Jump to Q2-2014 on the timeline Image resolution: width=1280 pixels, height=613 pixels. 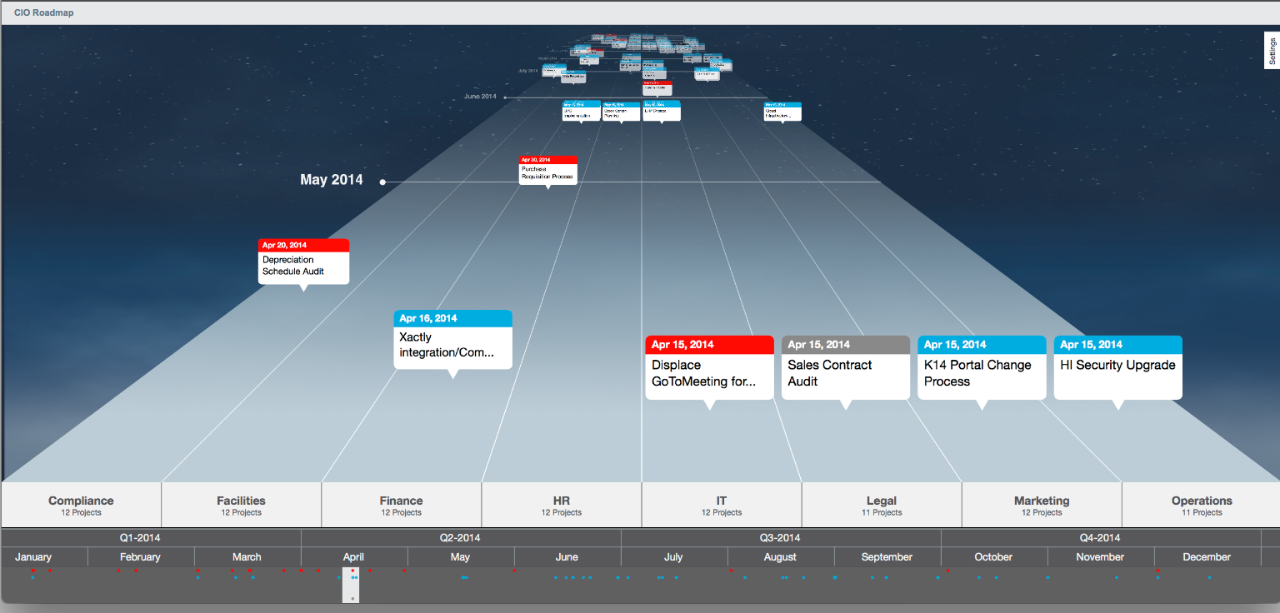pyautogui.click(x=460, y=537)
